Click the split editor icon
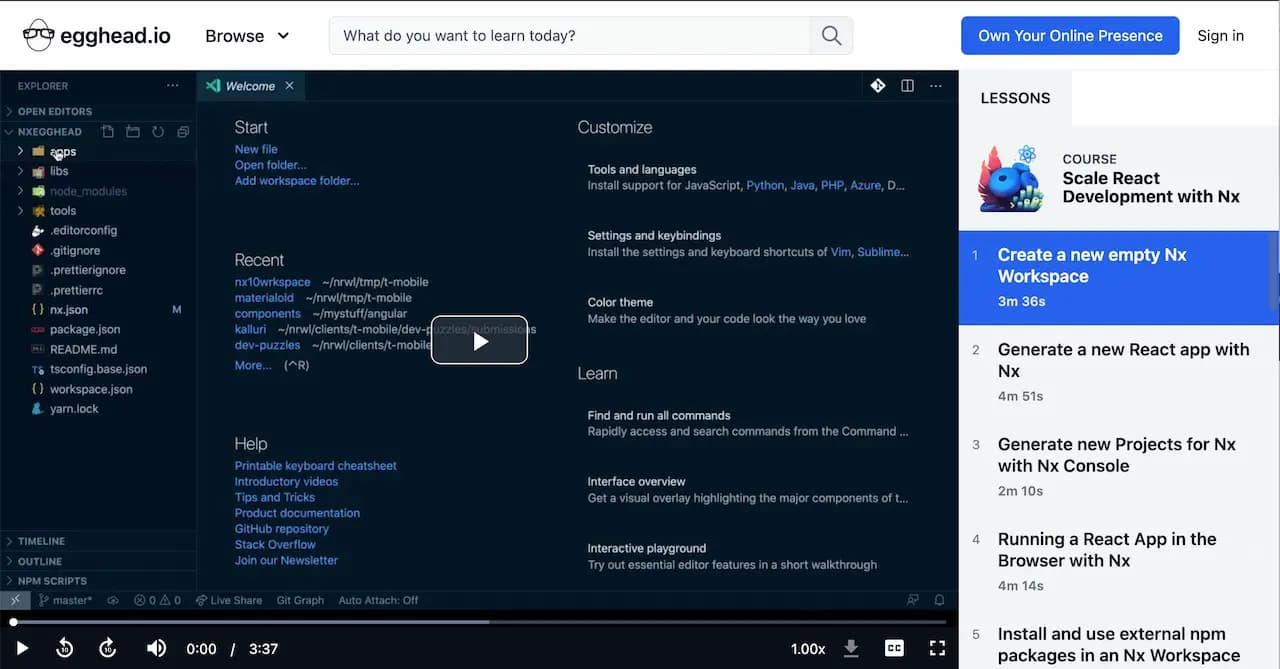Image resolution: width=1280 pixels, height=669 pixels. tap(907, 86)
